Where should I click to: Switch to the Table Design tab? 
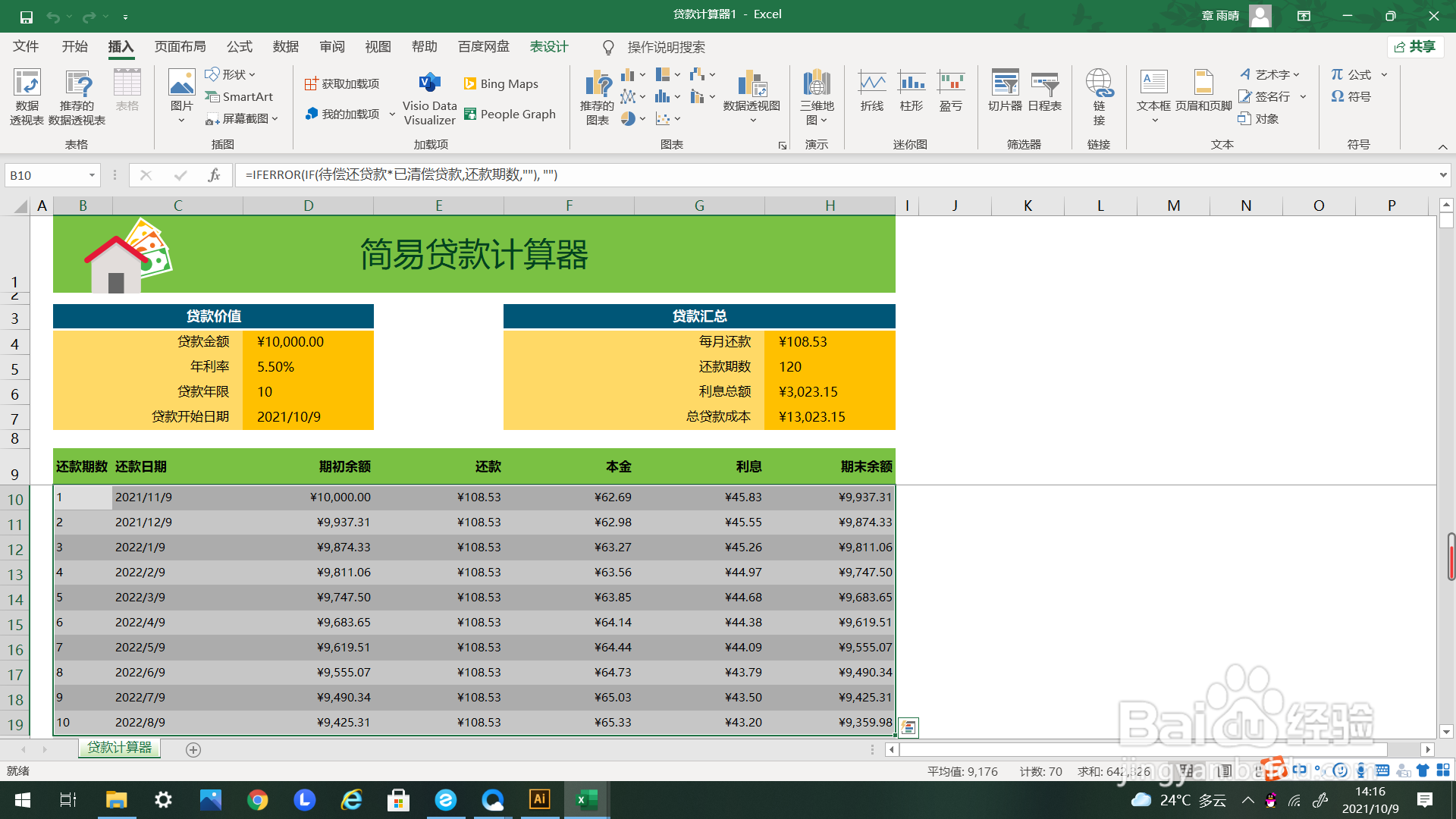click(548, 47)
